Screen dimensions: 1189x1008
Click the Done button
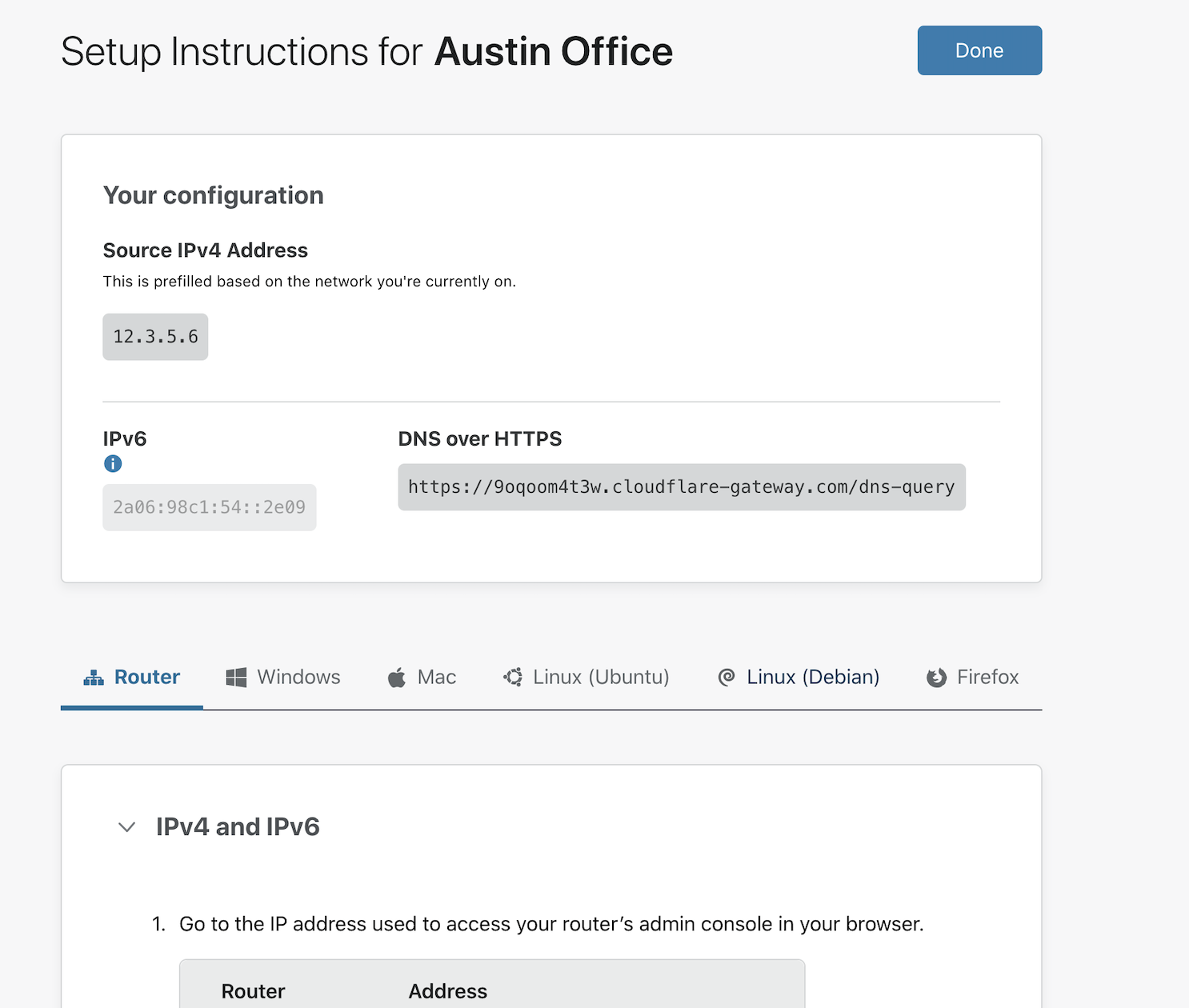[979, 50]
